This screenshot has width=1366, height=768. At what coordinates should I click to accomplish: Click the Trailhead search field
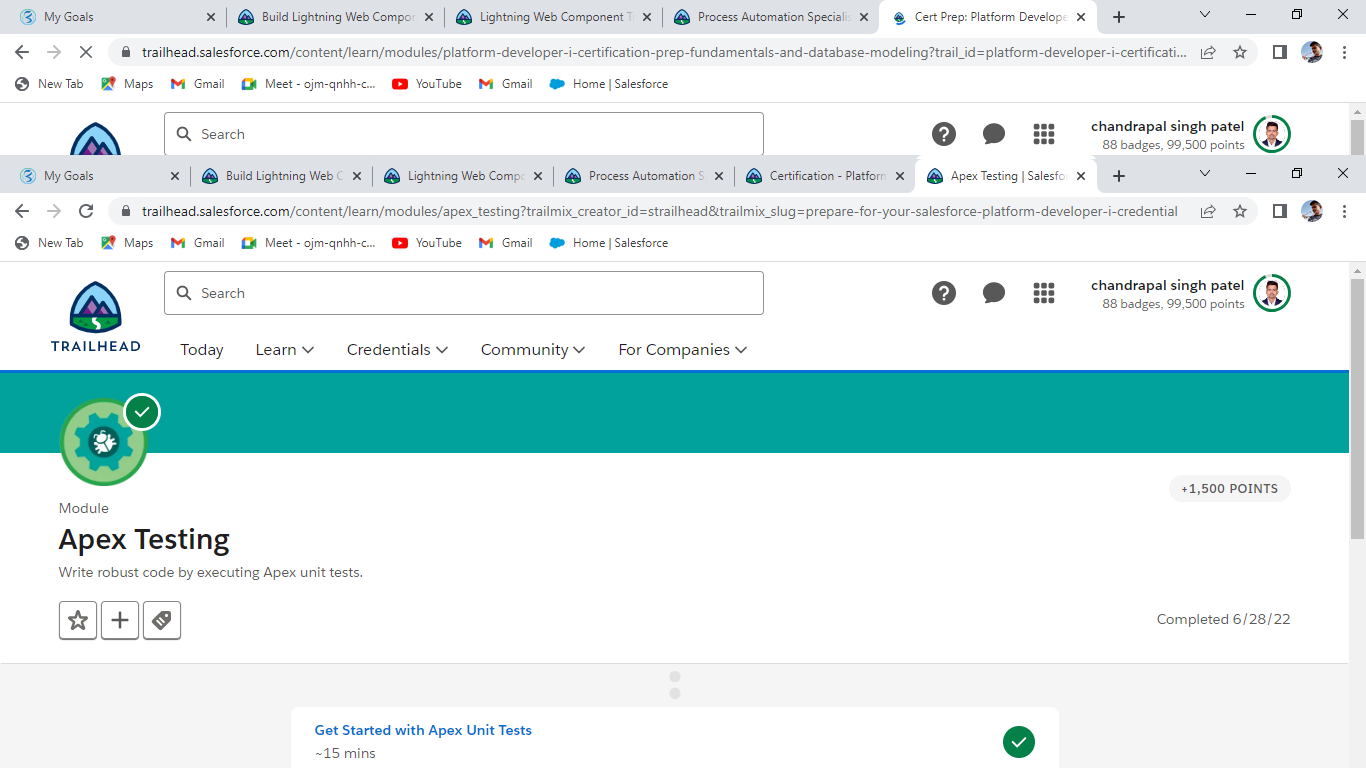click(464, 293)
